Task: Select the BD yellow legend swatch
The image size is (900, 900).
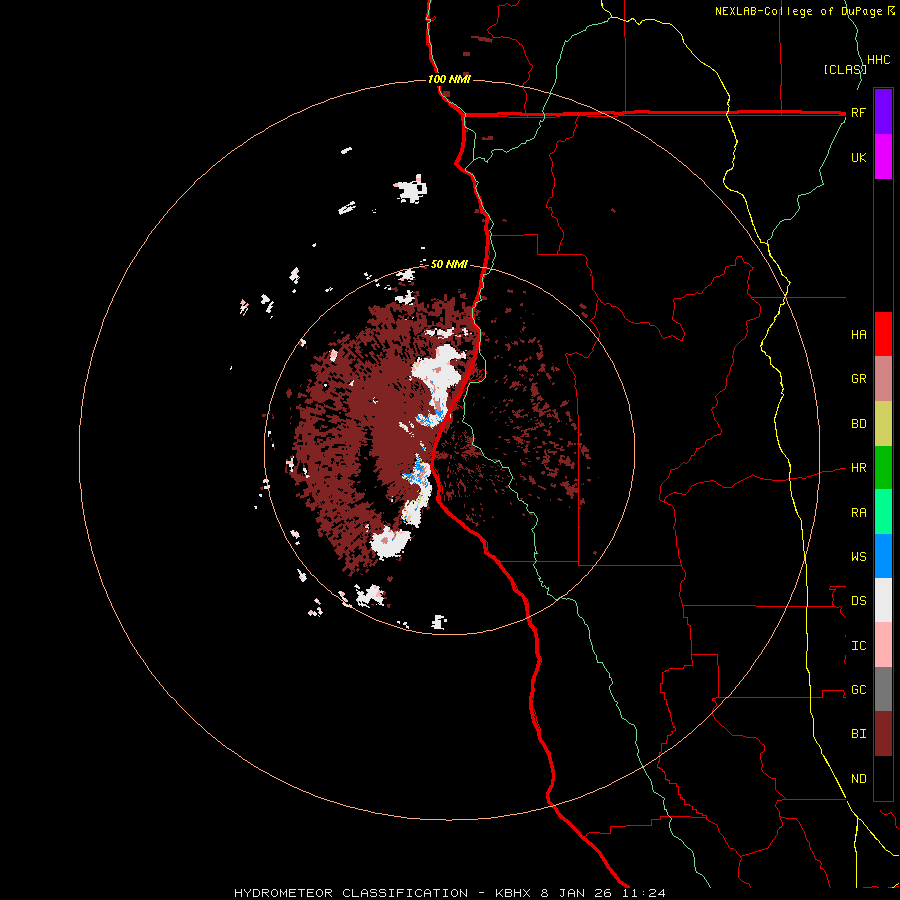Action: click(883, 424)
